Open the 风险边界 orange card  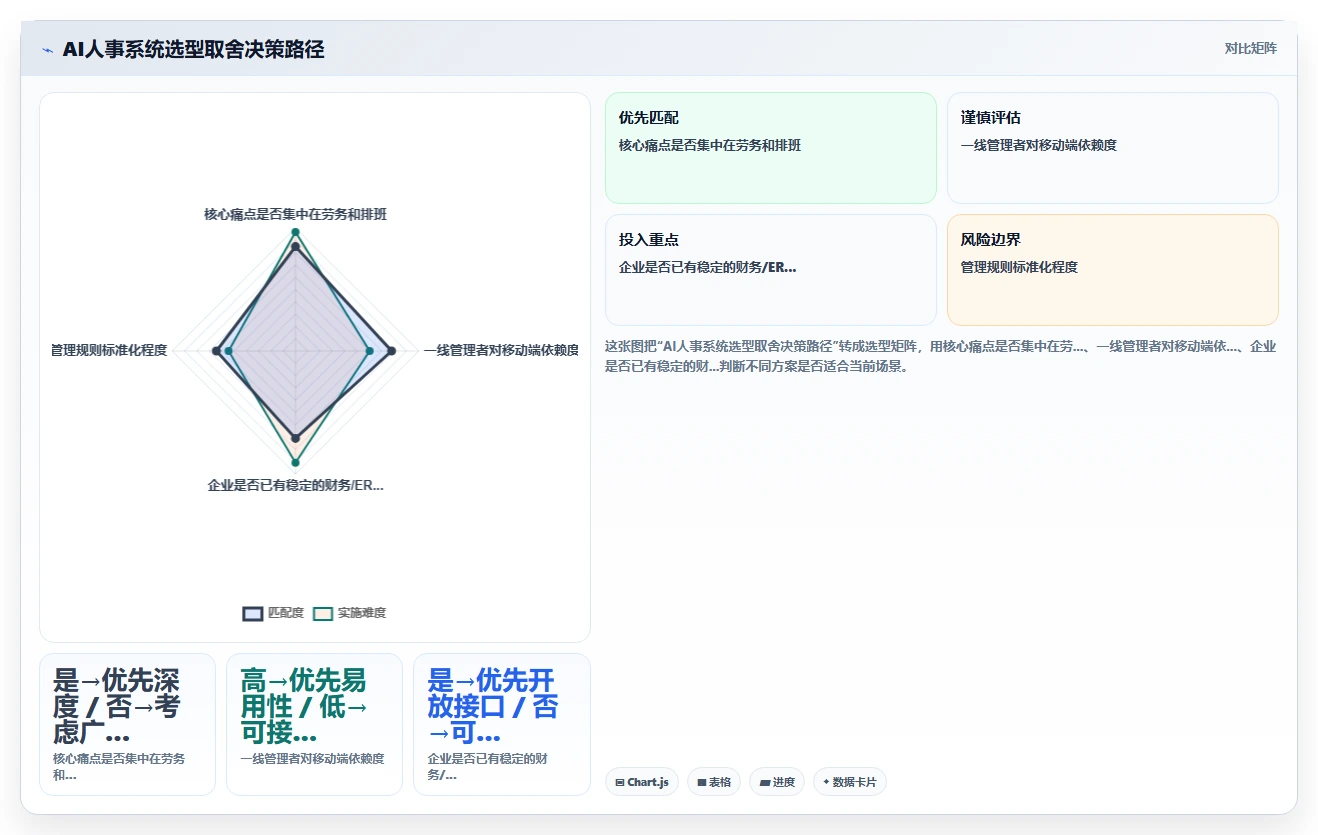point(1113,270)
